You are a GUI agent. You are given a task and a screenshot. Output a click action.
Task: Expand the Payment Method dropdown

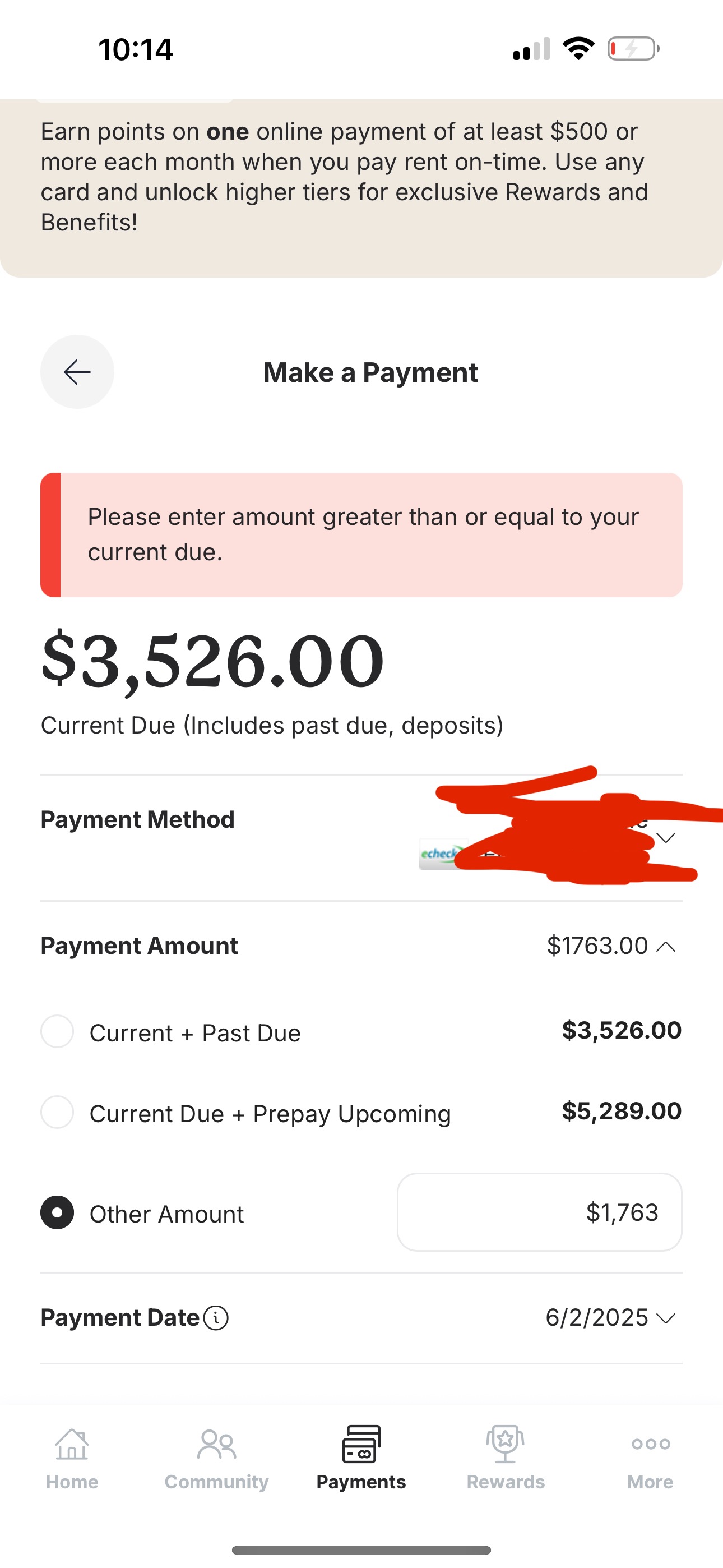(x=666, y=838)
